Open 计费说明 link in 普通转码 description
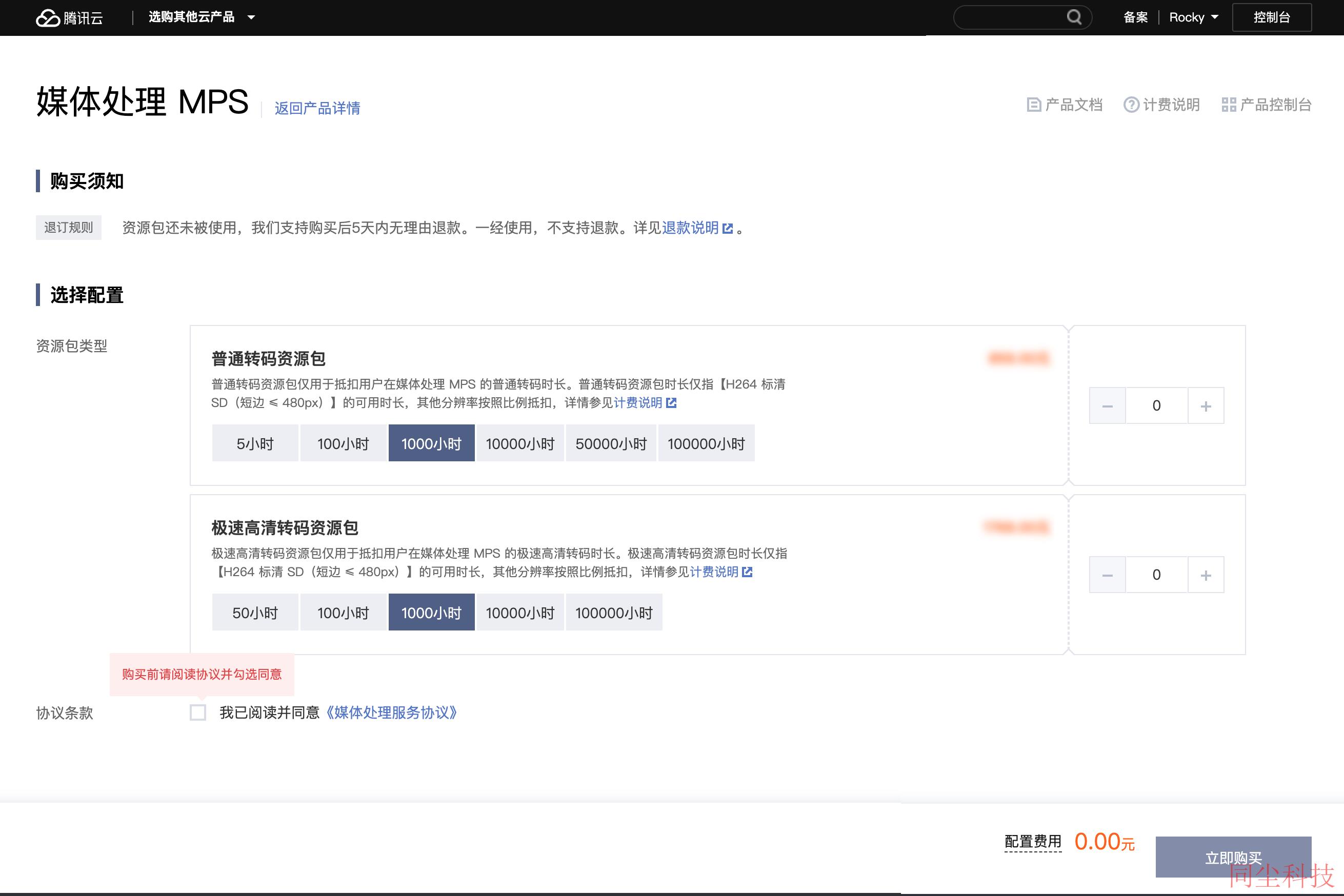Screen dimensions: 1344x896 pyautogui.click(x=638, y=403)
